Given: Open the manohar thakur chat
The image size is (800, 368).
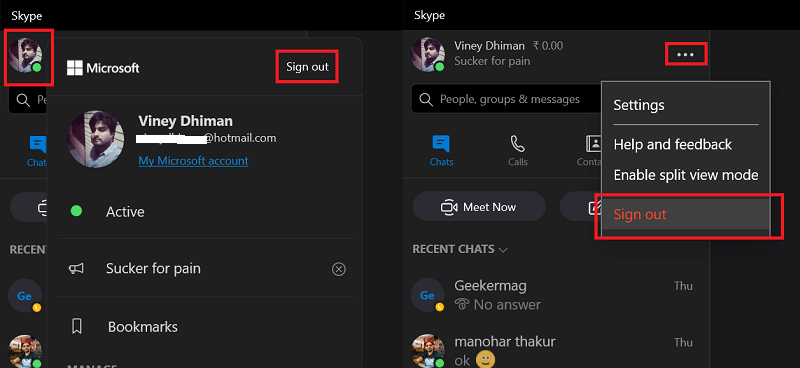Looking at the screenshot, I should 556,350.
